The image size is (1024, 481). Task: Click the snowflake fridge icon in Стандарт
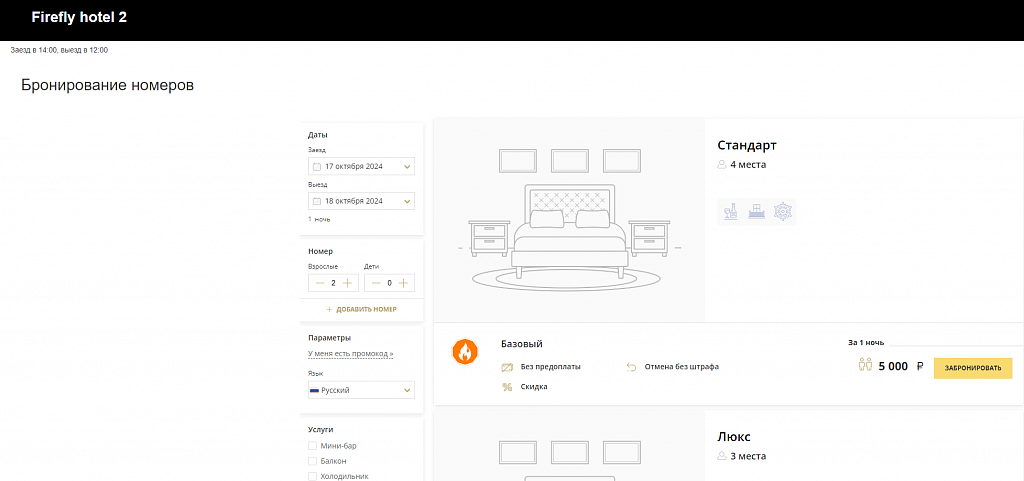pyautogui.click(x=782, y=211)
